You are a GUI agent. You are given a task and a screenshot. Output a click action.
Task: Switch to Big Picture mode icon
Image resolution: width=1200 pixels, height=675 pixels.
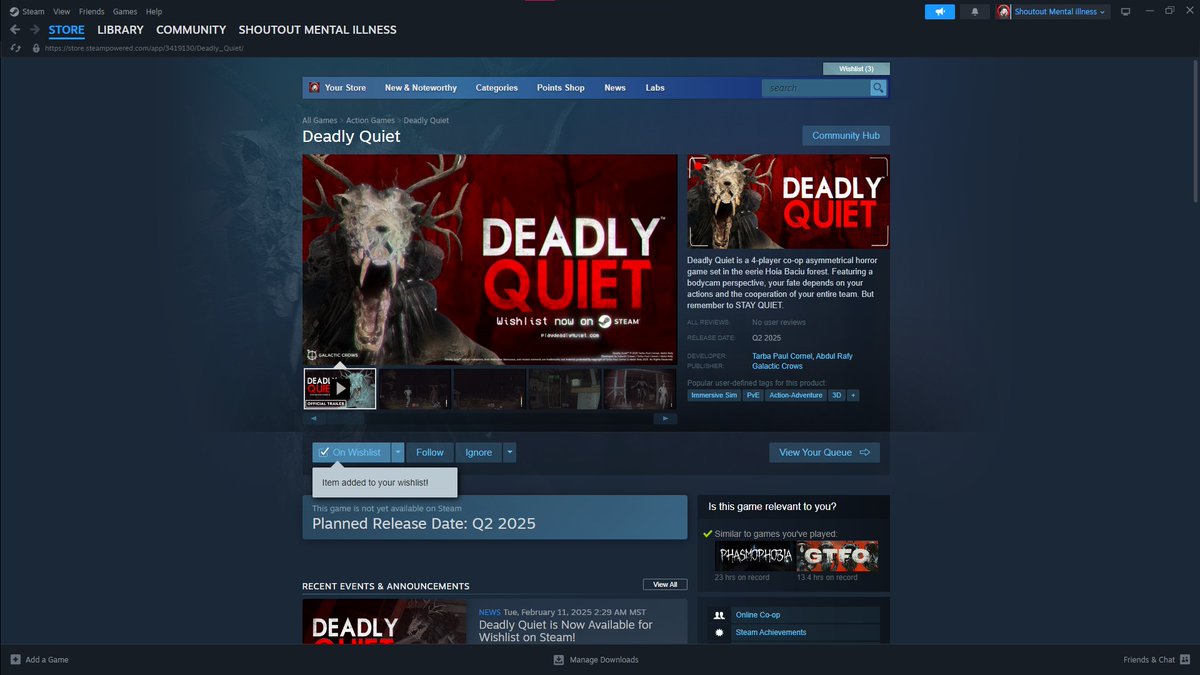pyautogui.click(x=1125, y=12)
